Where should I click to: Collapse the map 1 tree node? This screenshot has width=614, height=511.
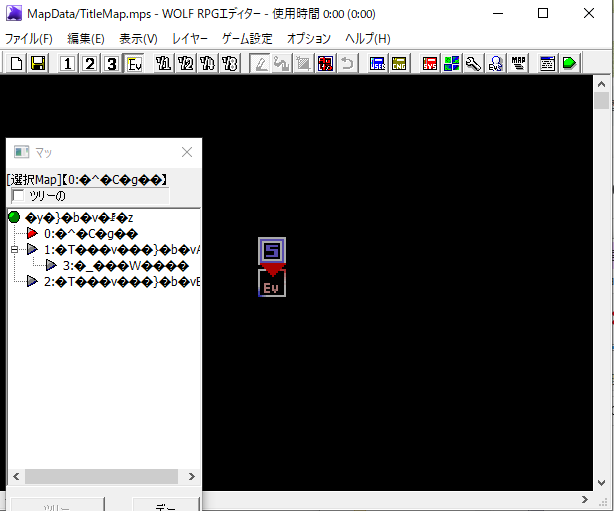coord(14,249)
